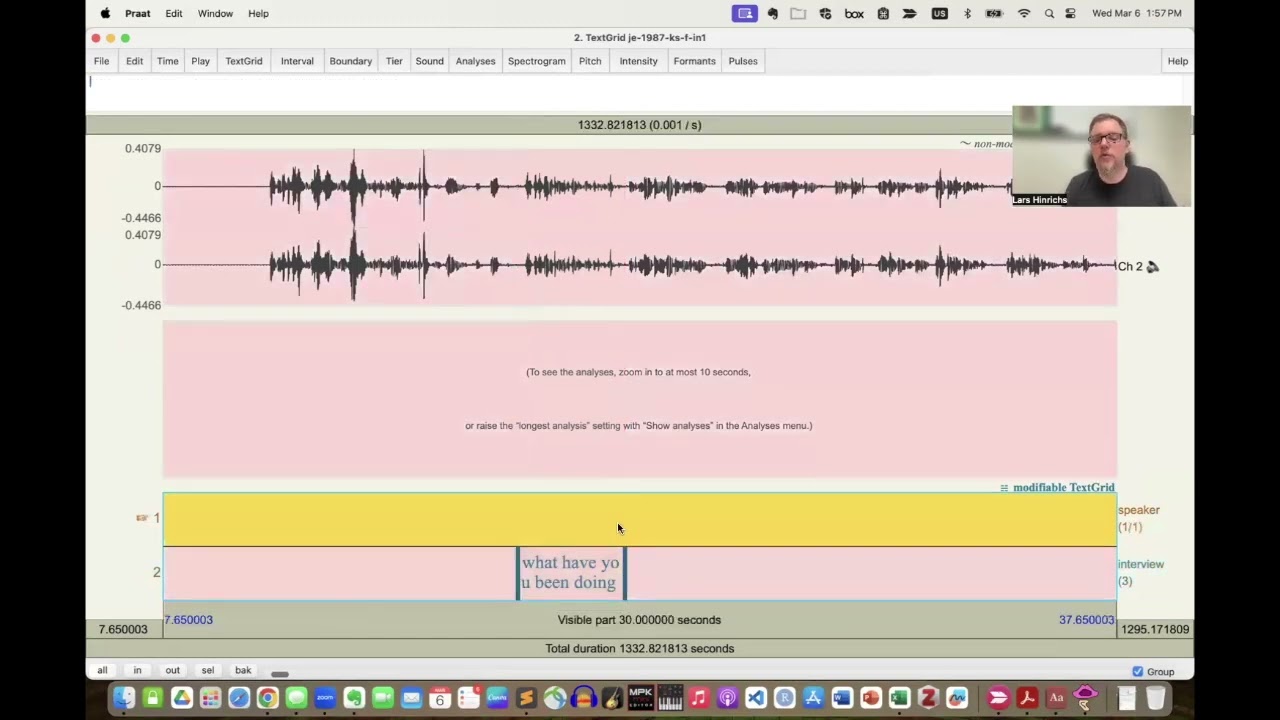Image resolution: width=1280 pixels, height=720 pixels.
Task: Open Google Drive from the dock
Action: [181, 697]
